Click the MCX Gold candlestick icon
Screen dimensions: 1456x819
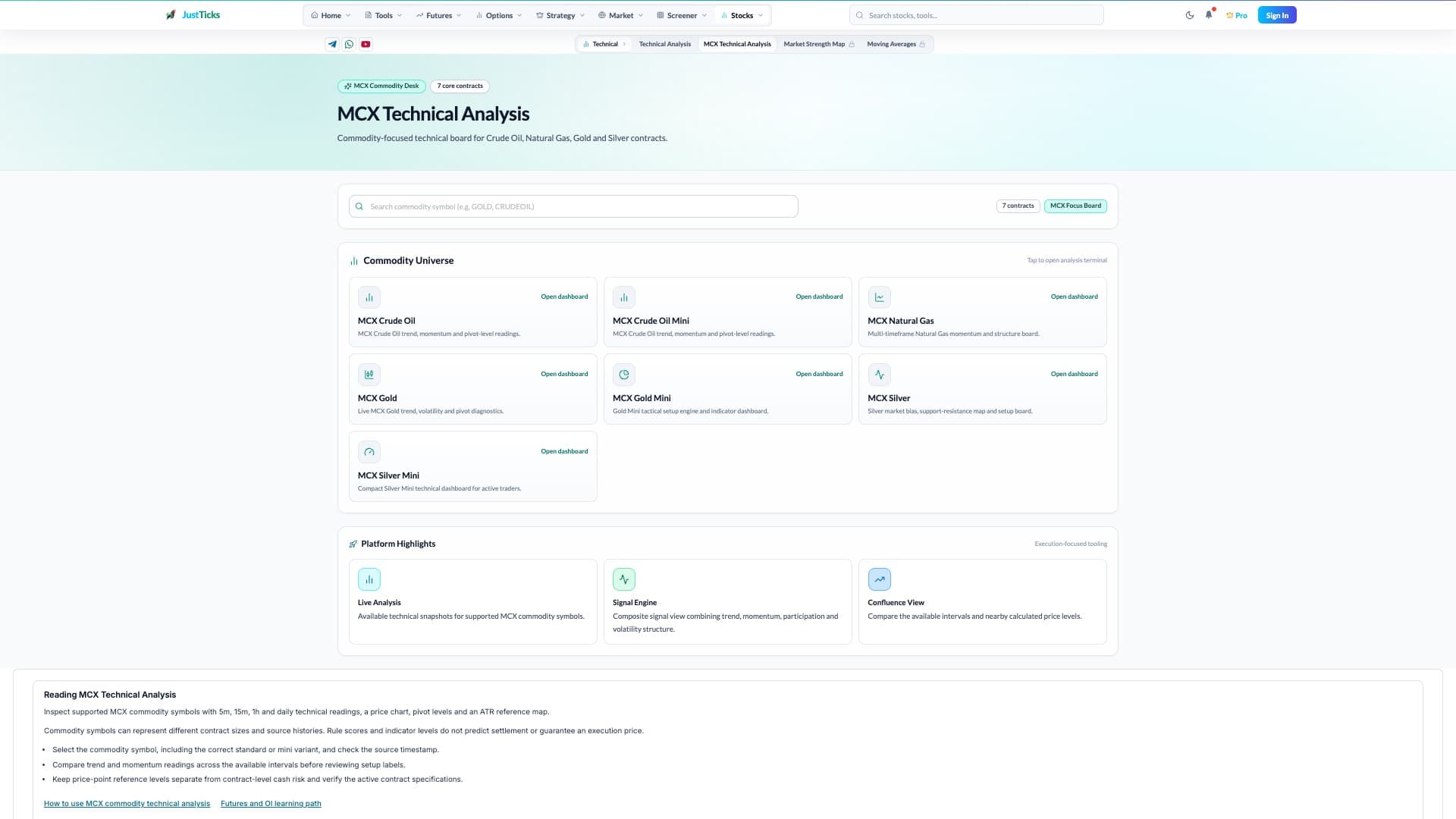click(x=369, y=375)
